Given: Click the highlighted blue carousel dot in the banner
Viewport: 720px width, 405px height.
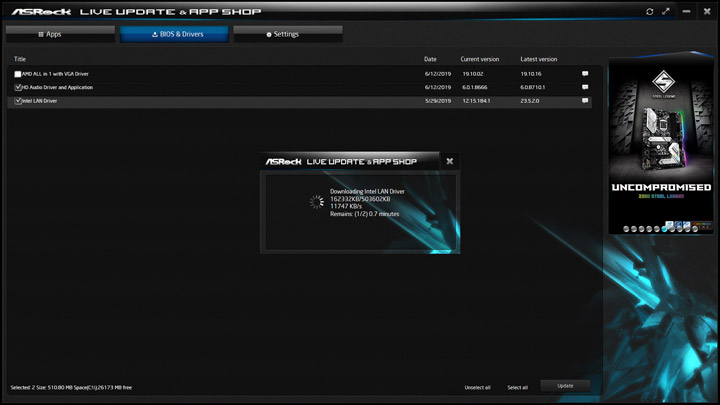Looking at the screenshot, I should point(664,229).
